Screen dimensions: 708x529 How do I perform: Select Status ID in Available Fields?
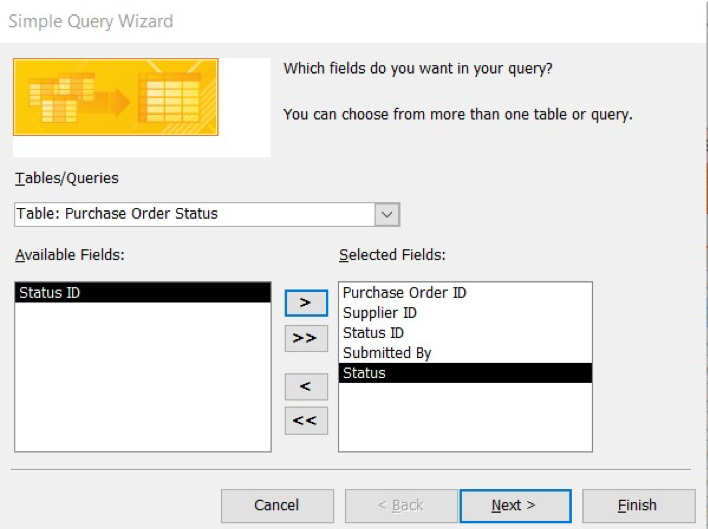(x=143, y=292)
